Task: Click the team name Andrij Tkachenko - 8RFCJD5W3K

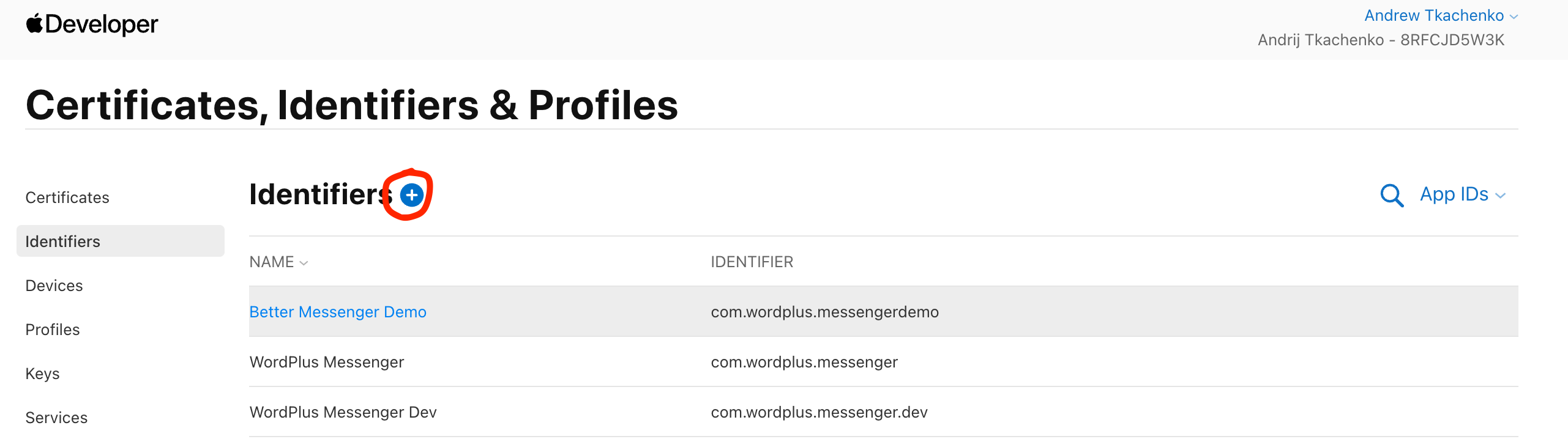Action: [x=1381, y=40]
